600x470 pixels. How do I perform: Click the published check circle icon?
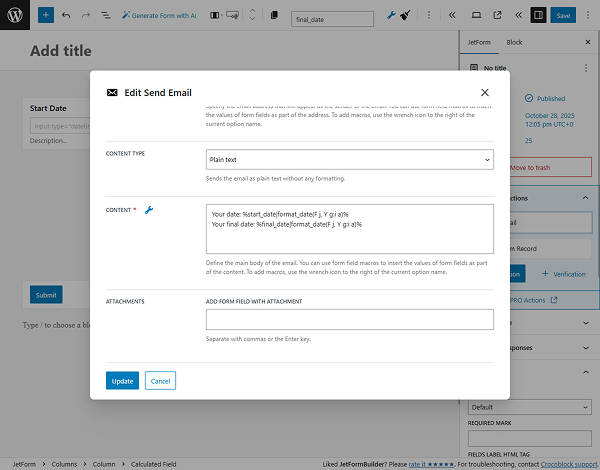coord(529,98)
